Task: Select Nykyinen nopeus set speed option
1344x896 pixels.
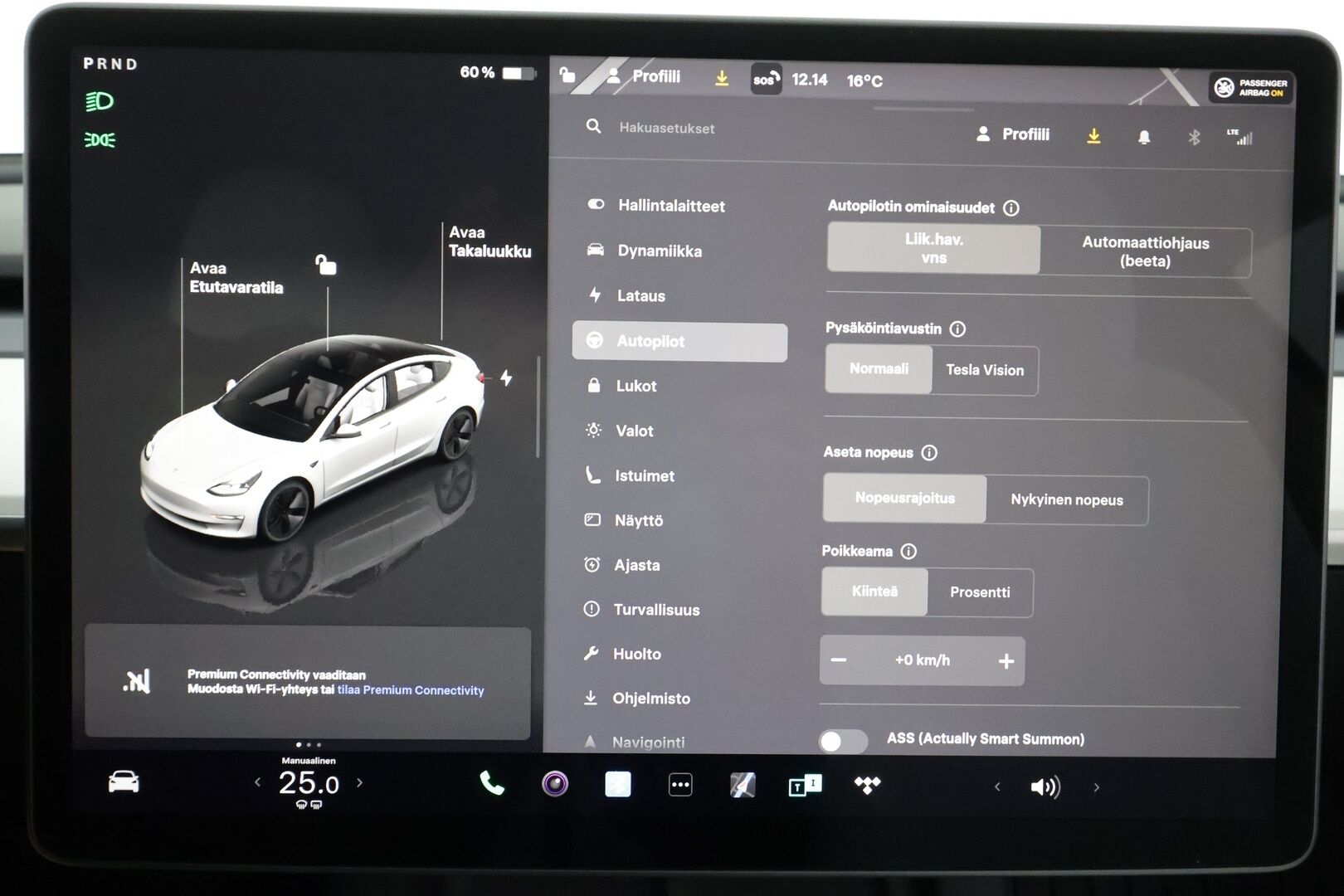Action: point(1067,500)
